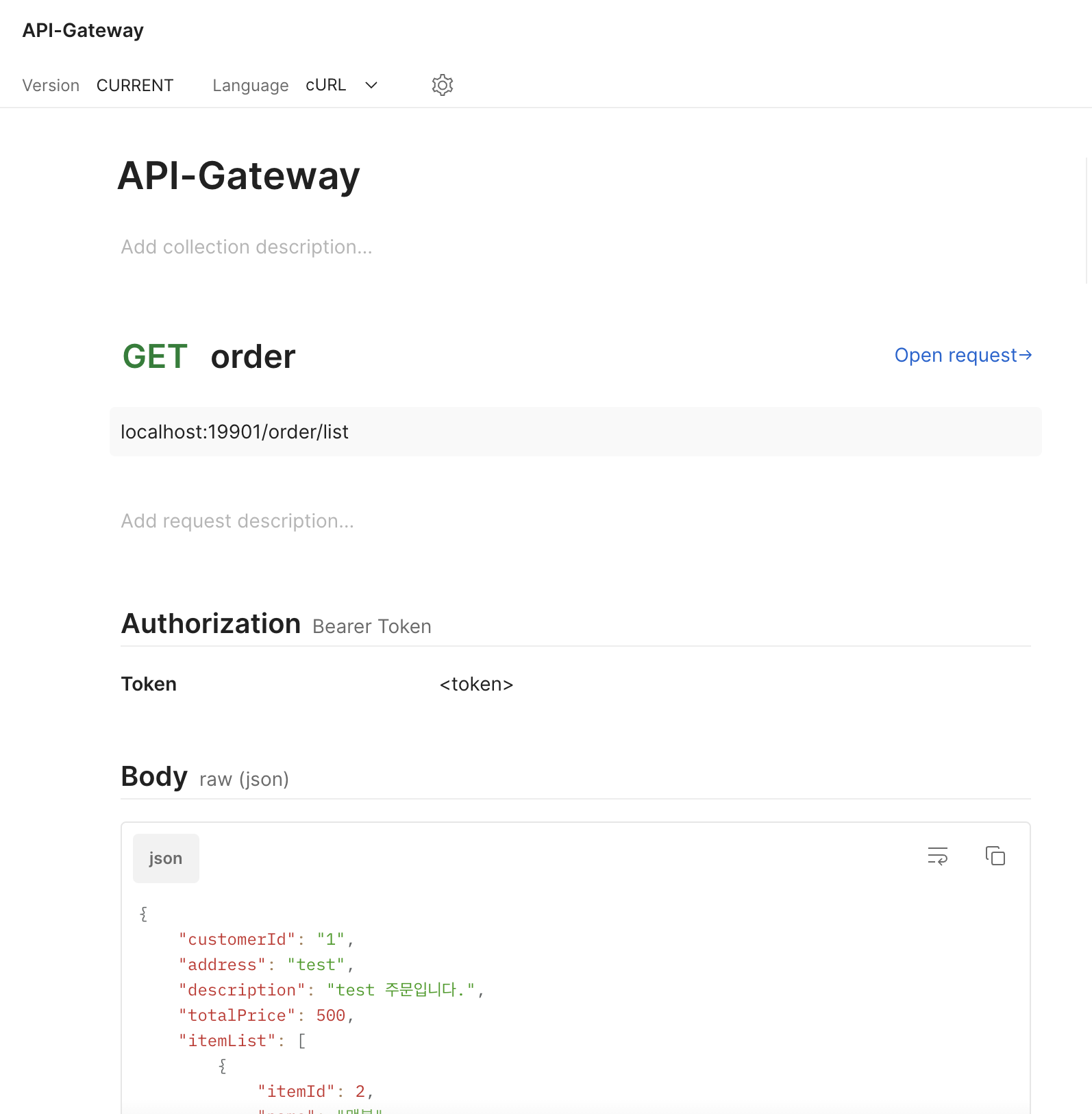Follow the Open request link
The image size is (1092, 1114).
point(963,355)
